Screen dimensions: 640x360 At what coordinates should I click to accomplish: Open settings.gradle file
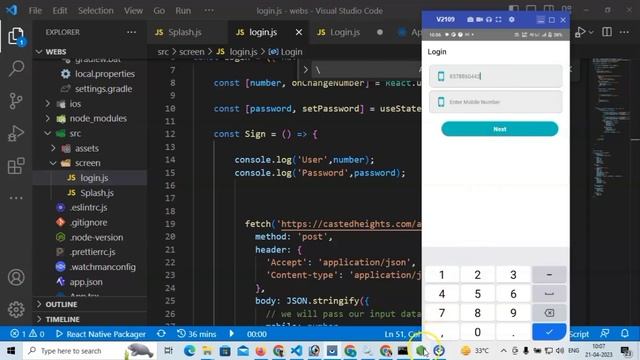pyautogui.click(x=103, y=89)
